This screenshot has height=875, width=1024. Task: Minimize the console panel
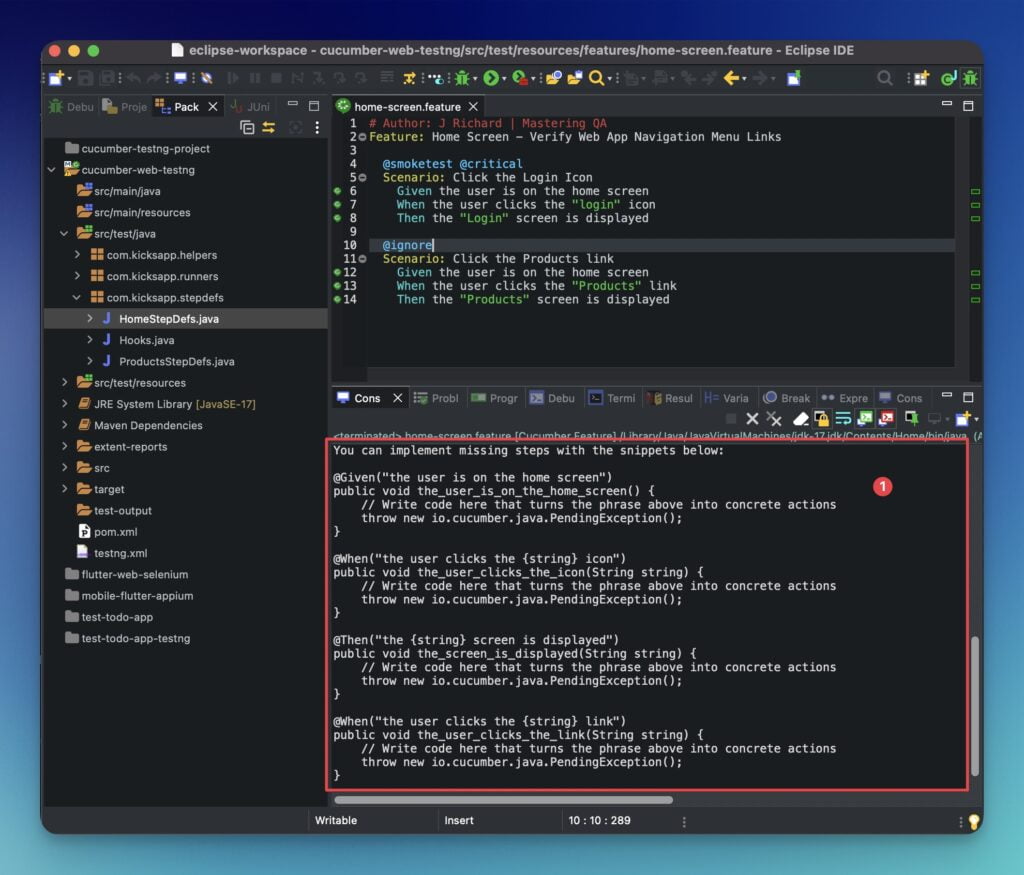click(x=947, y=396)
